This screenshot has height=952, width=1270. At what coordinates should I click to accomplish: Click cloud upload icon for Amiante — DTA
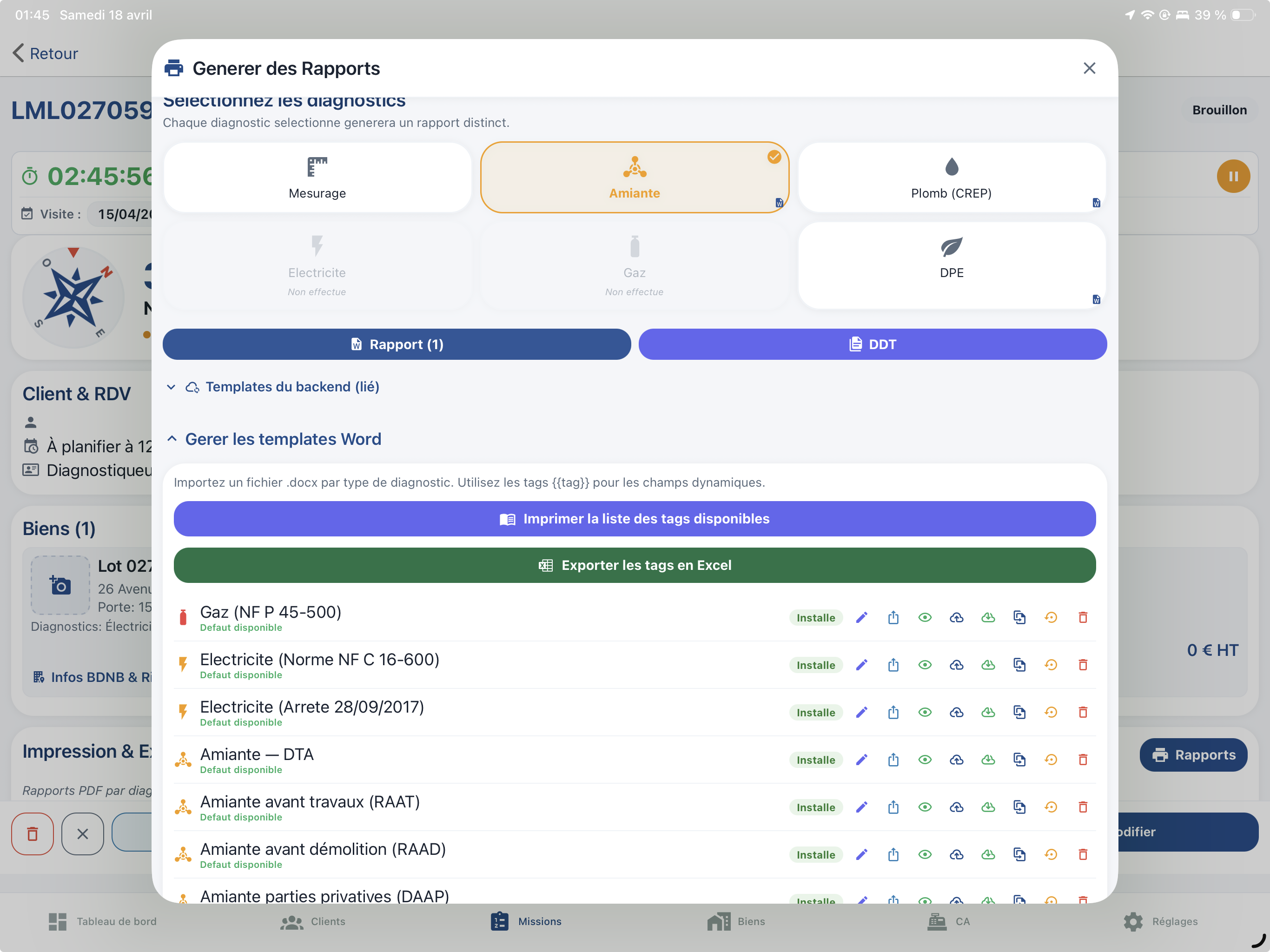(956, 760)
